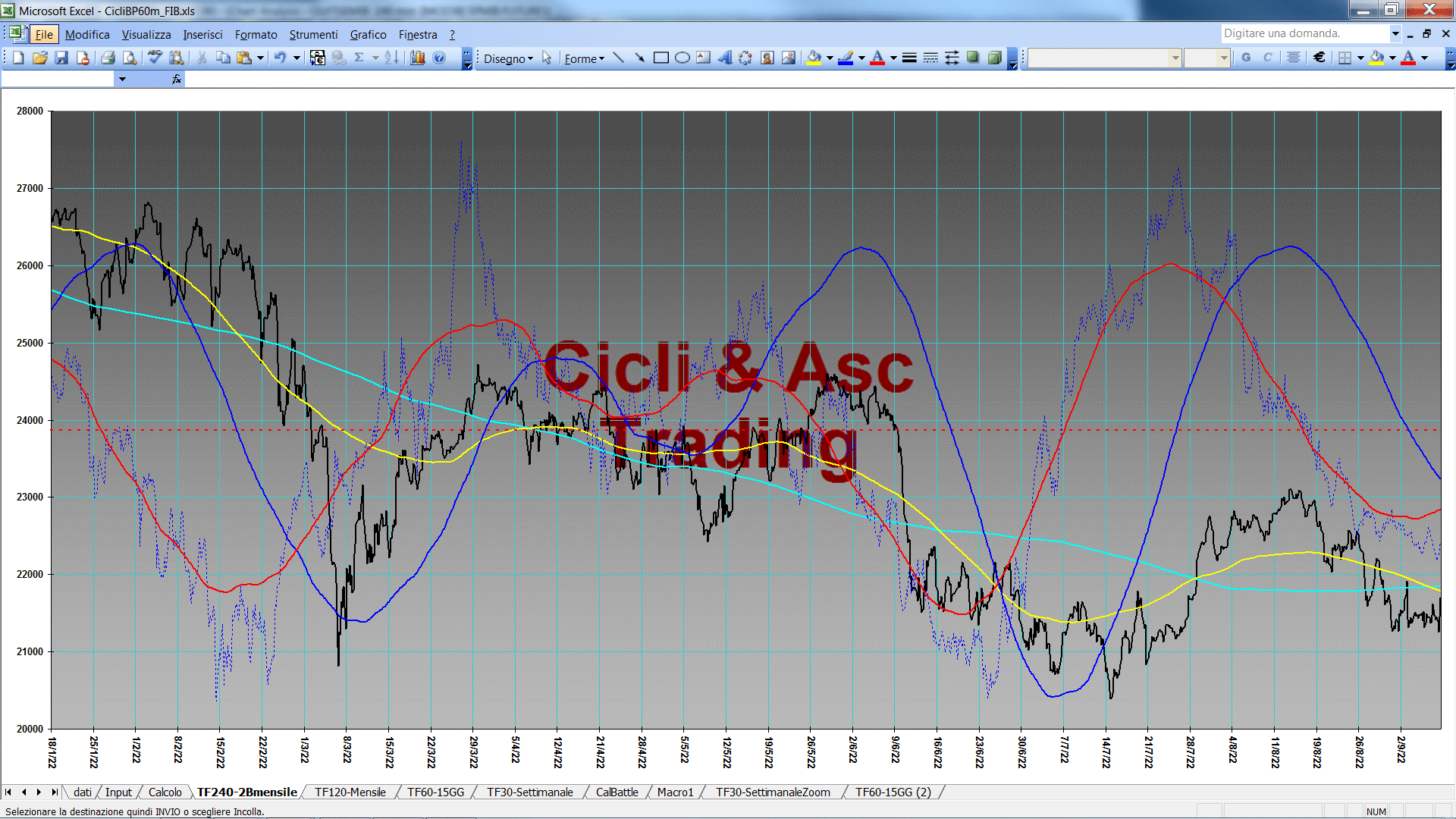
Task: Toggle center alignment in formatting toolbar
Action: [x=1294, y=58]
